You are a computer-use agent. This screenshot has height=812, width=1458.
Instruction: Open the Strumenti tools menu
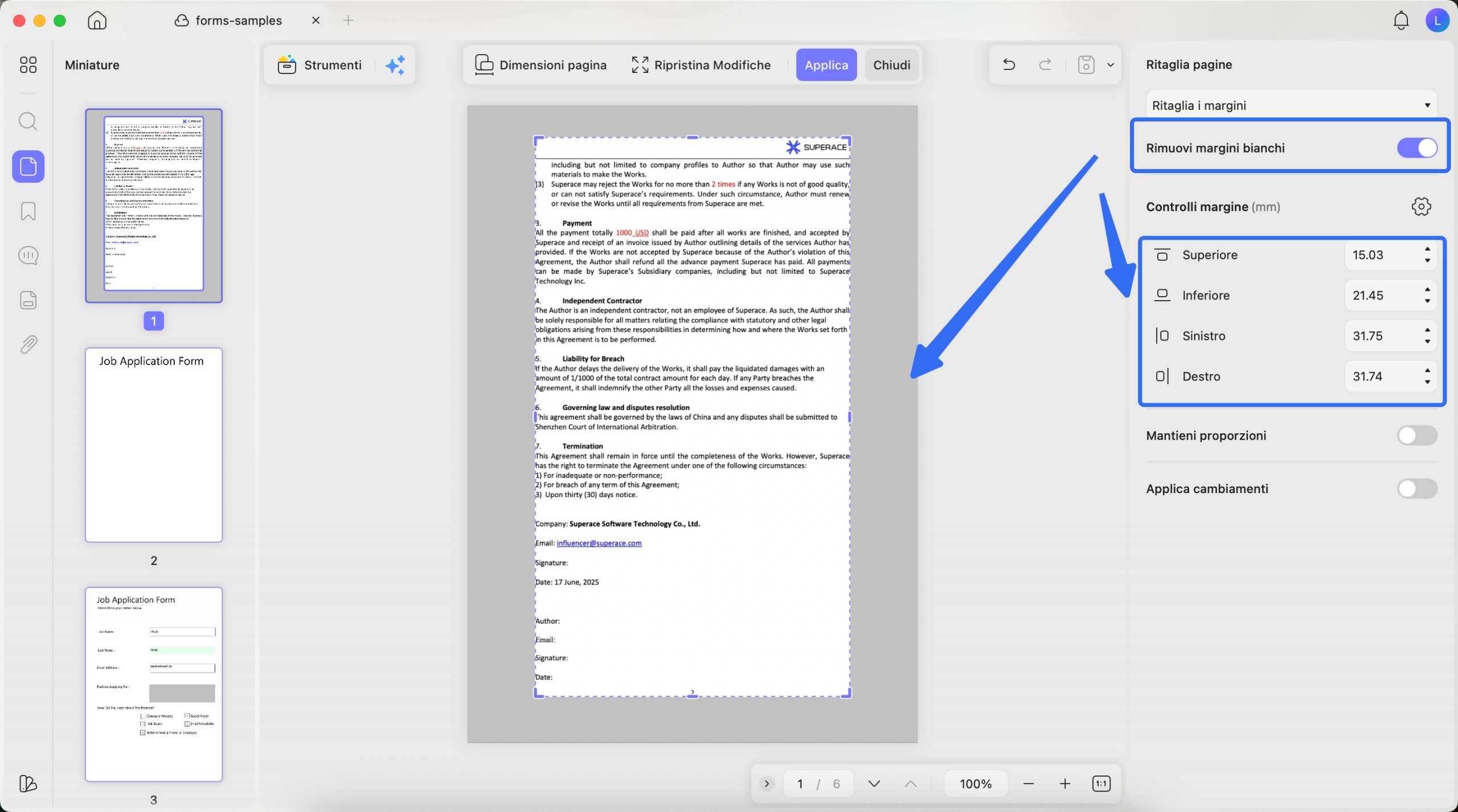(320, 65)
